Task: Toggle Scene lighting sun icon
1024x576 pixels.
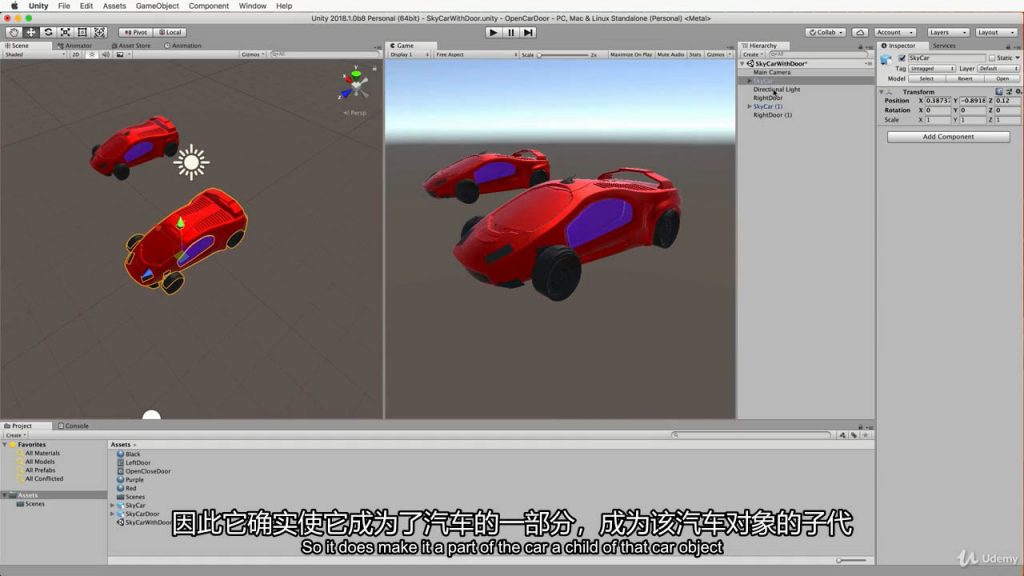Action: (x=91, y=55)
